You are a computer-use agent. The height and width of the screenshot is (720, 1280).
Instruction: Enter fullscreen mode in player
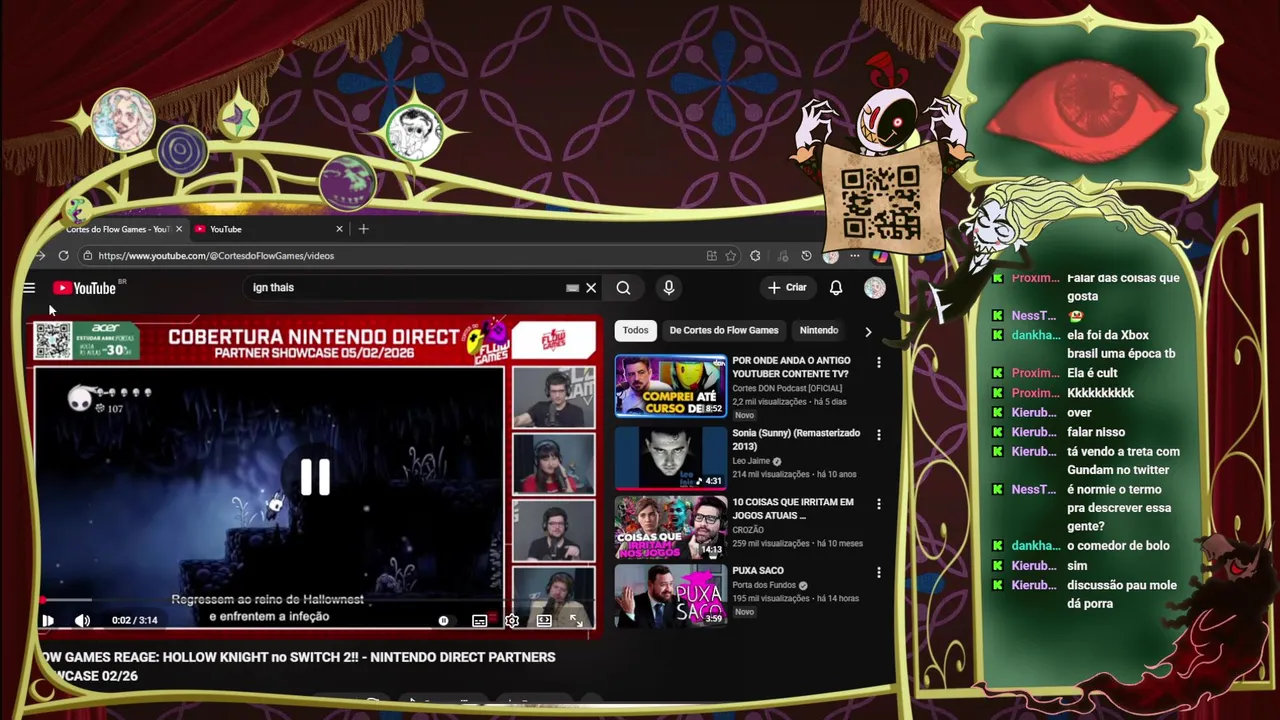coord(576,621)
